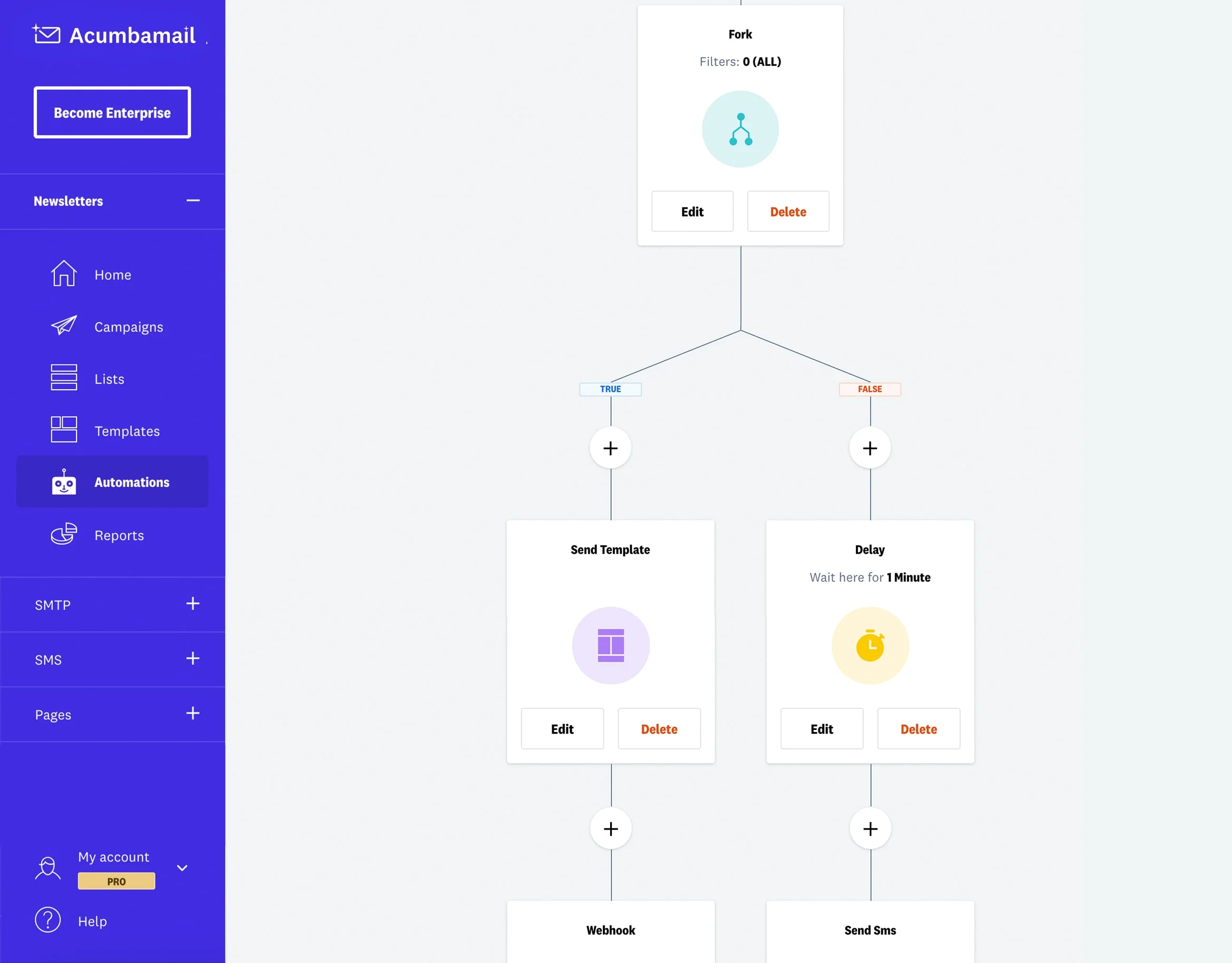The width and height of the screenshot is (1232, 963).
Task: Click the Send Template purple layout icon
Action: point(610,646)
